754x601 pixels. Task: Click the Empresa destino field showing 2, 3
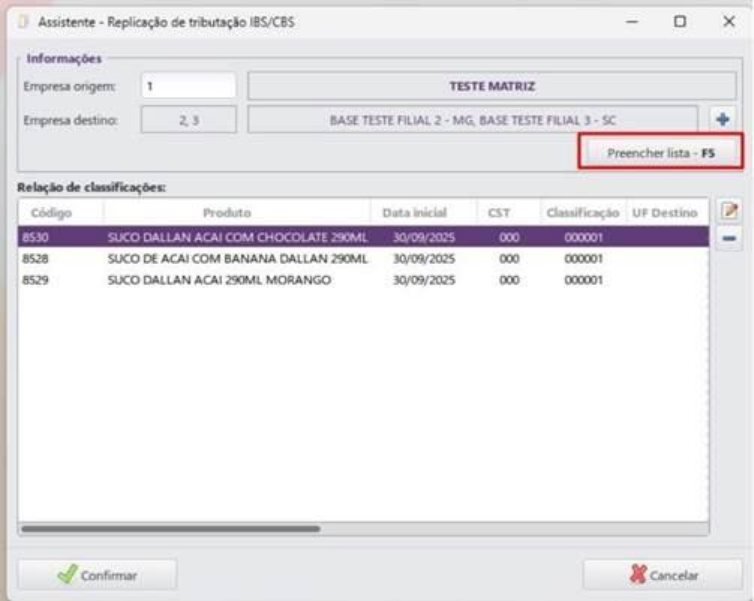188,120
